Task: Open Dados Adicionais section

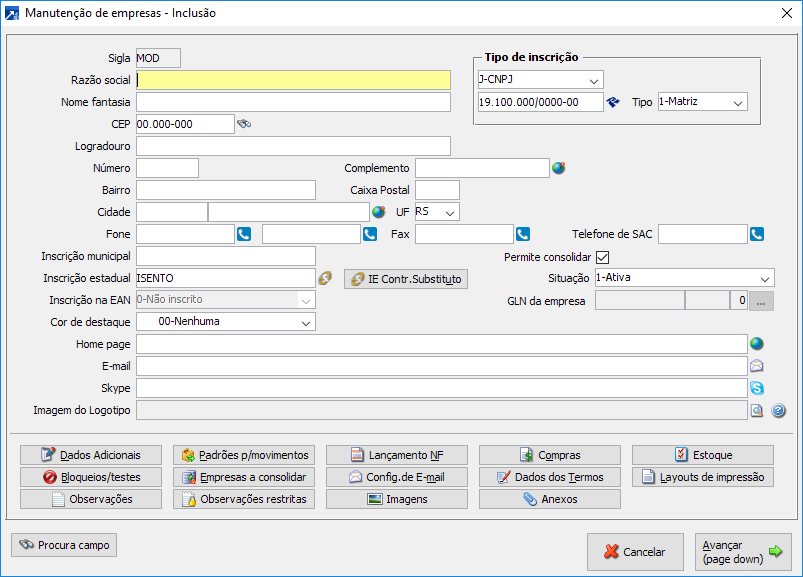Action: [91, 455]
